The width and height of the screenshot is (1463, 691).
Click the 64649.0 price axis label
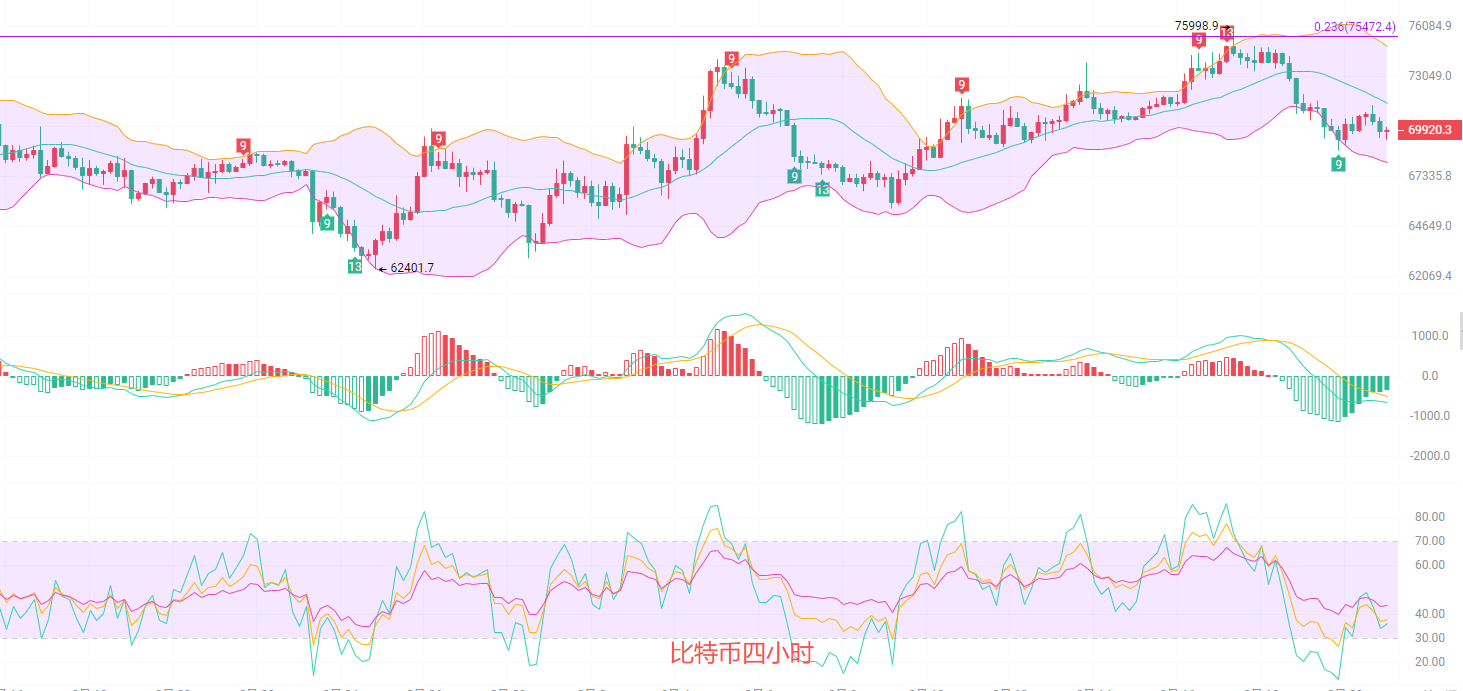1430,226
